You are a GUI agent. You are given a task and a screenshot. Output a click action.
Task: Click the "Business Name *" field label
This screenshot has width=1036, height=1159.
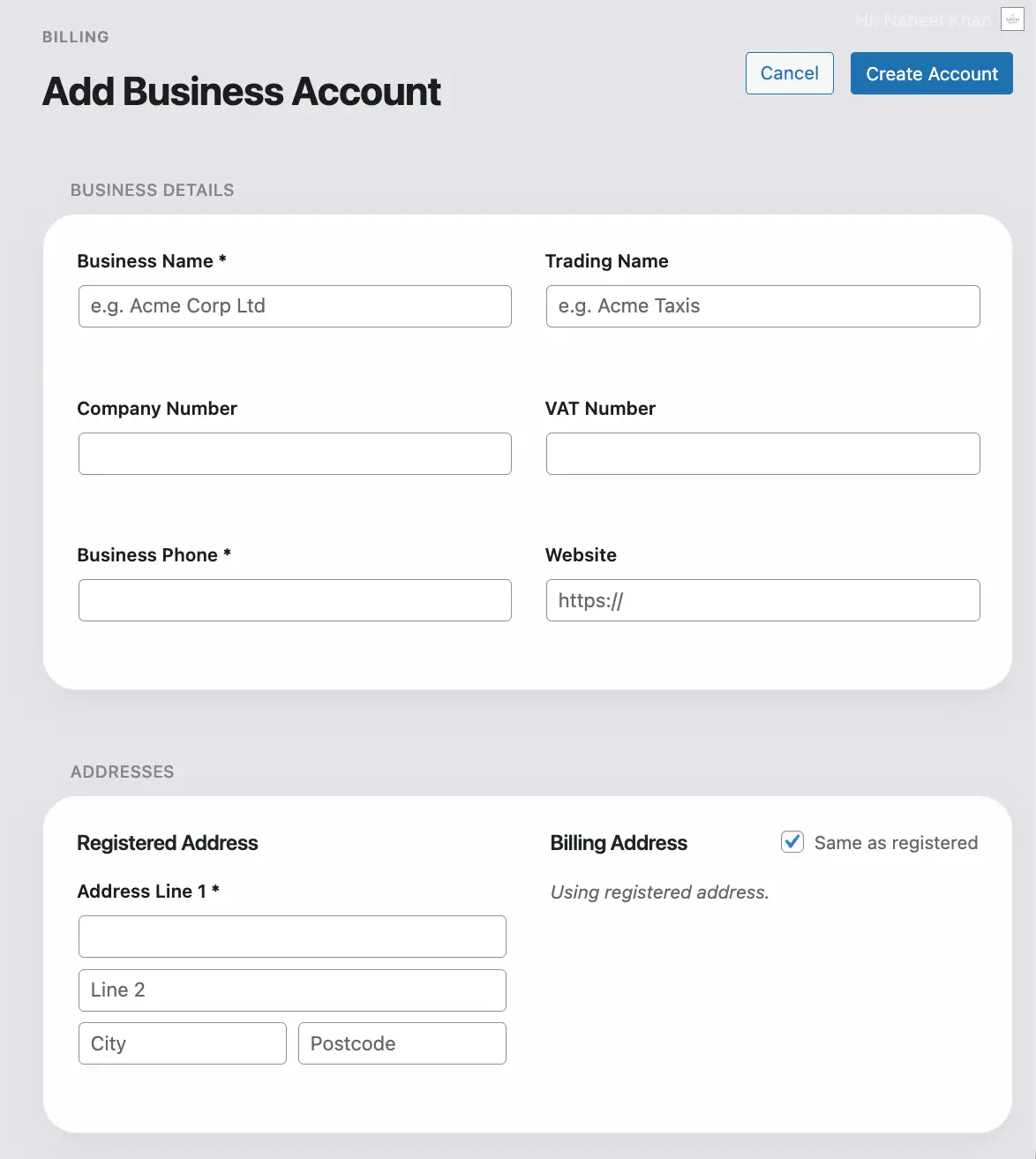(x=152, y=261)
